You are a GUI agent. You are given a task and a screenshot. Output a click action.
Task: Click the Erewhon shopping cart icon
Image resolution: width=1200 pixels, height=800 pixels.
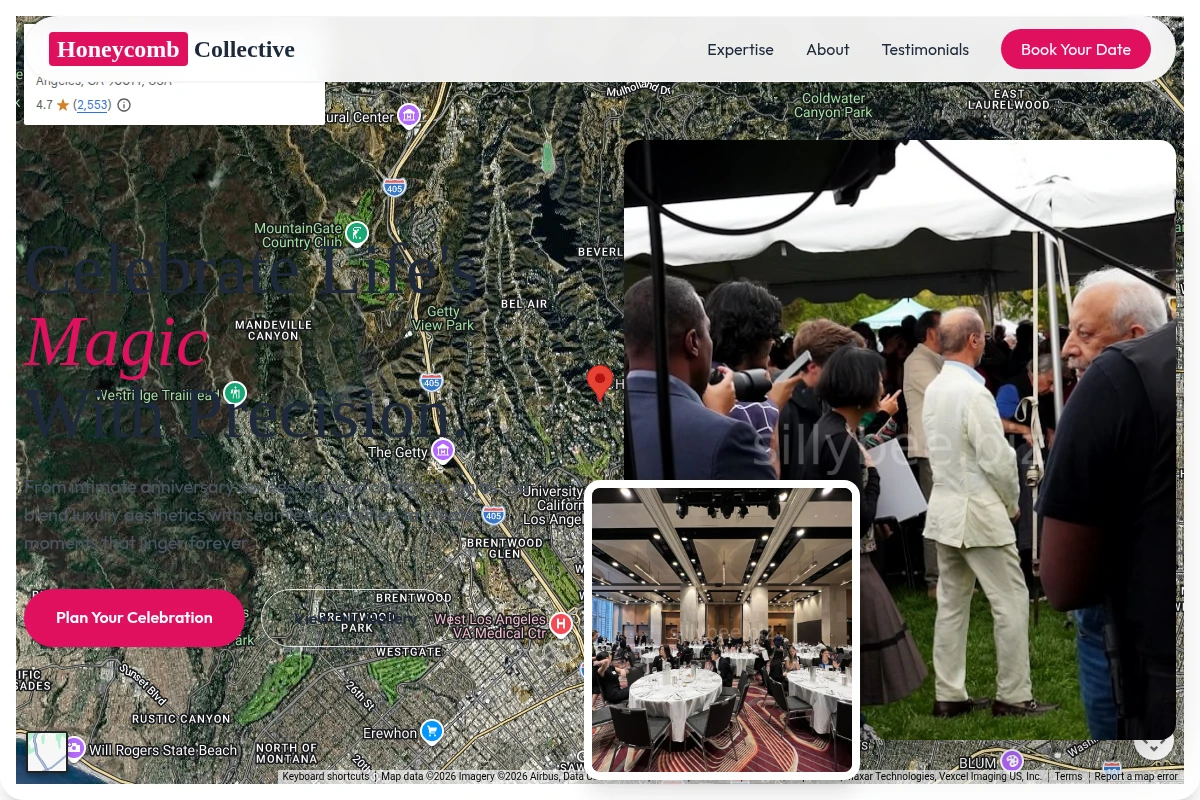click(x=432, y=732)
